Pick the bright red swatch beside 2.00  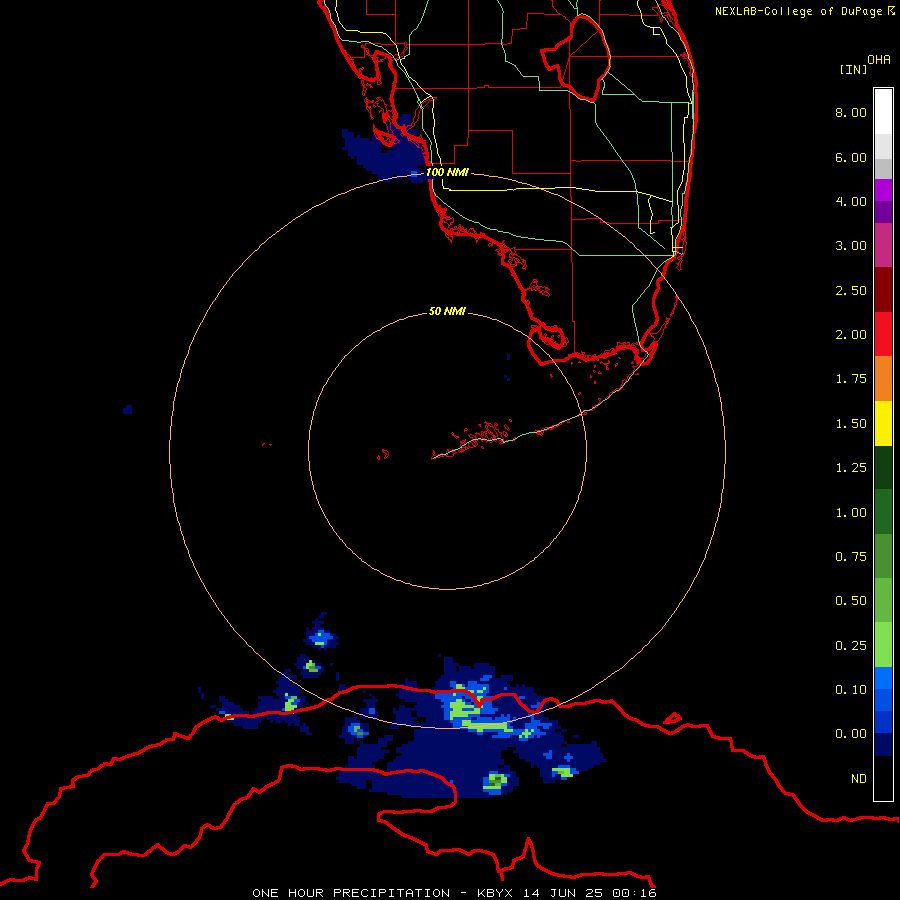click(883, 334)
